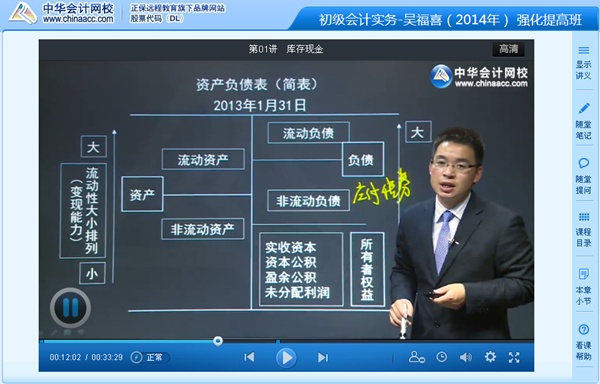
Task: Click the elapsed time 00:12:02 display
Action: 65,357
